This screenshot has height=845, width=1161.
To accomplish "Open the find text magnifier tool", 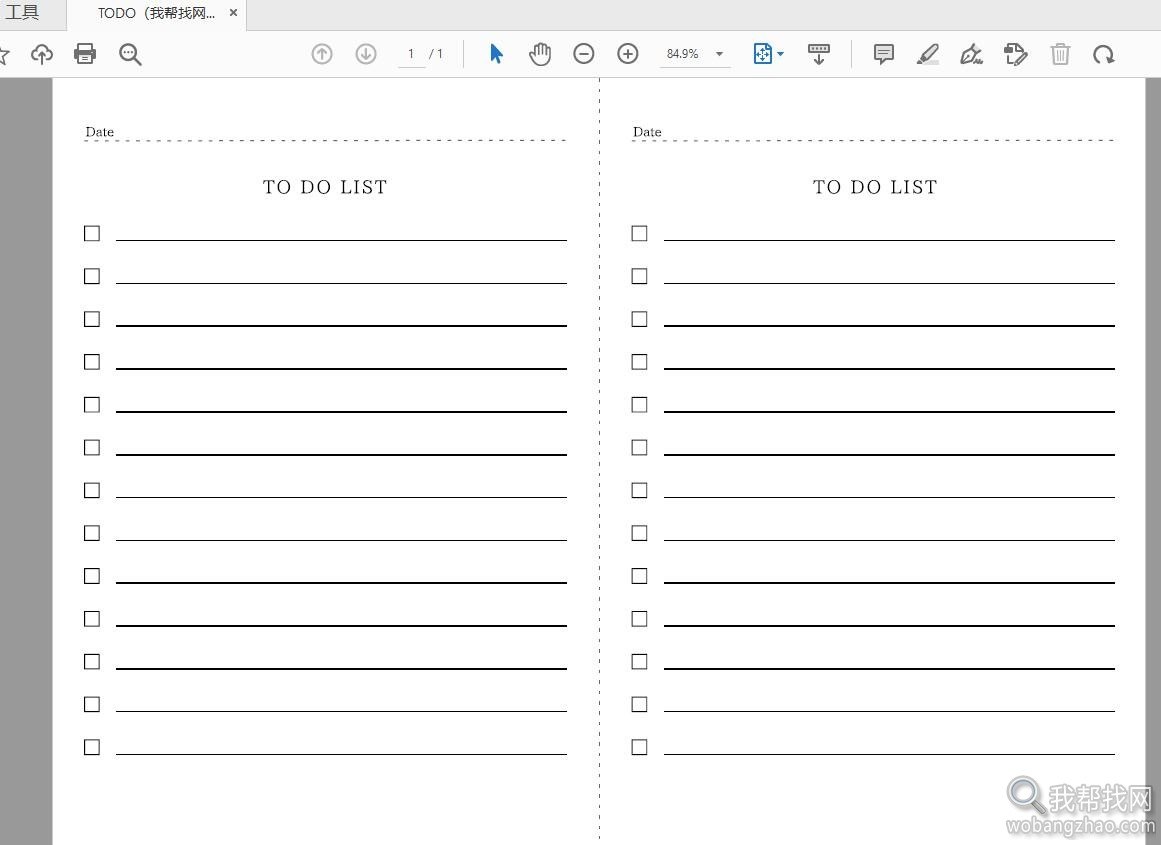I will [x=130, y=54].
